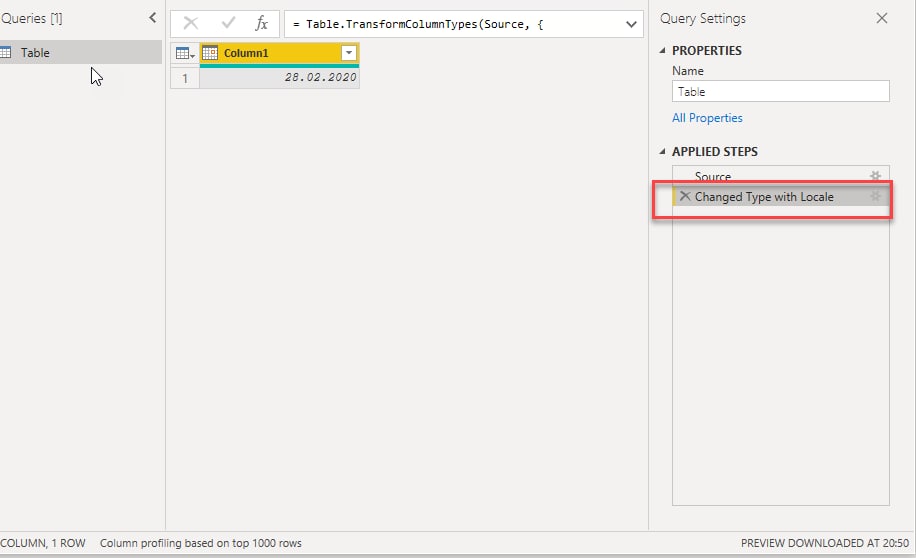Cancel the formula edit with the X icon
The height and width of the screenshot is (558, 916).
pyautogui.click(x=190, y=23)
